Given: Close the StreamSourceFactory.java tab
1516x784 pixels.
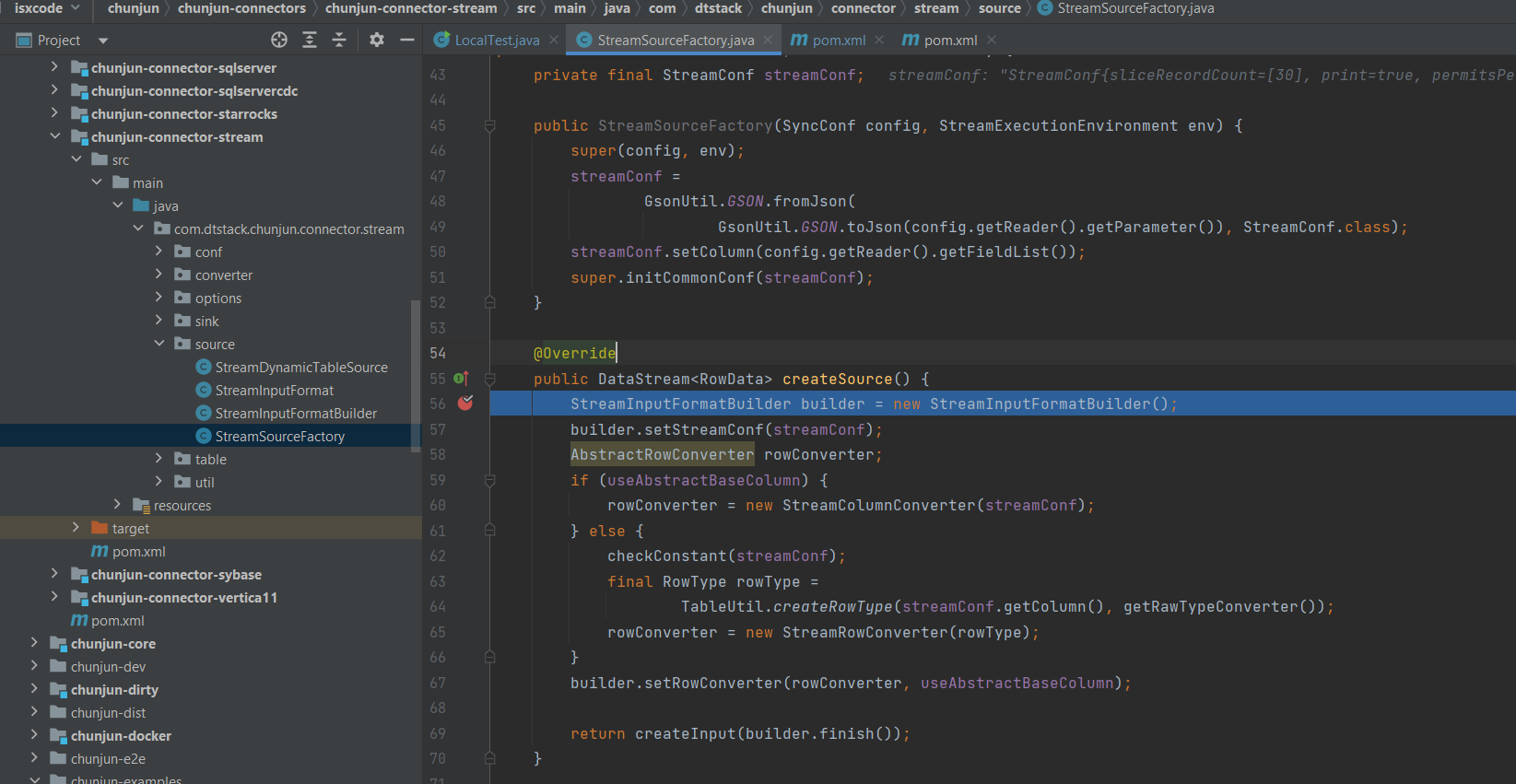Looking at the screenshot, I should [x=768, y=40].
